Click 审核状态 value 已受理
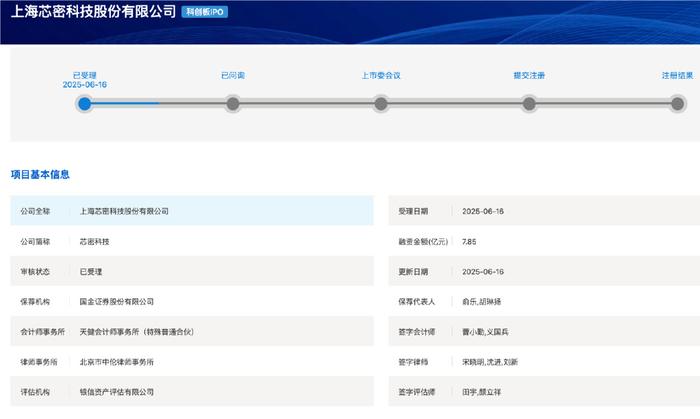Viewport: 700px width, 419px height. [91, 271]
